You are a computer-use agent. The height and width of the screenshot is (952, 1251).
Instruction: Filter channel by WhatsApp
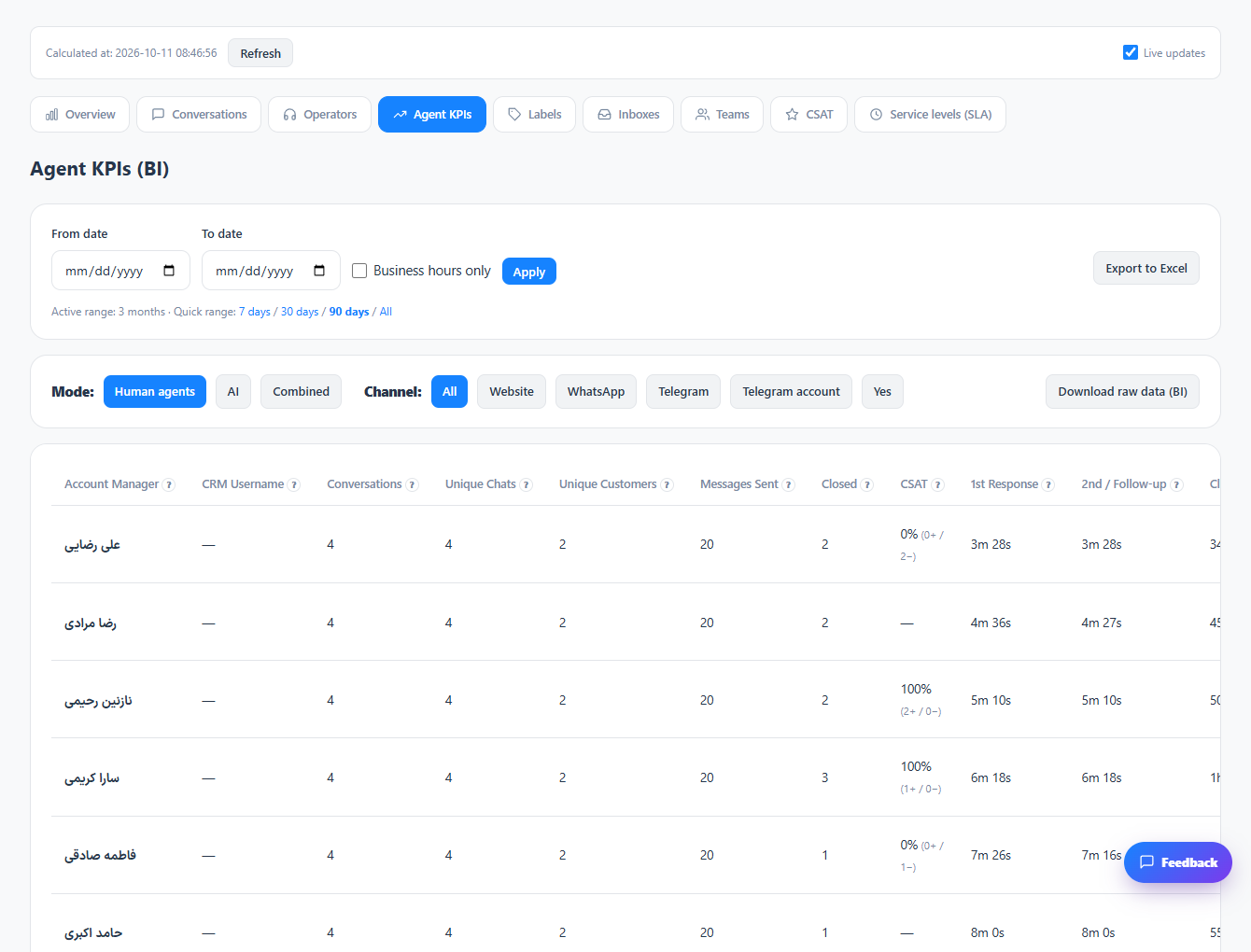point(596,392)
